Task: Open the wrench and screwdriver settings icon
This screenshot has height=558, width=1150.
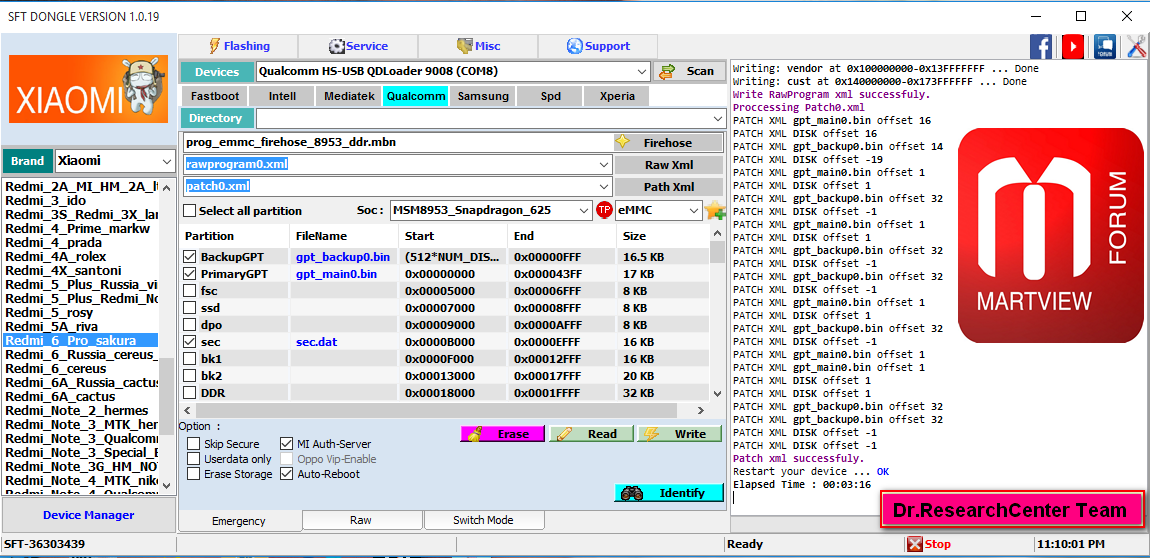Action: click(x=1136, y=46)
